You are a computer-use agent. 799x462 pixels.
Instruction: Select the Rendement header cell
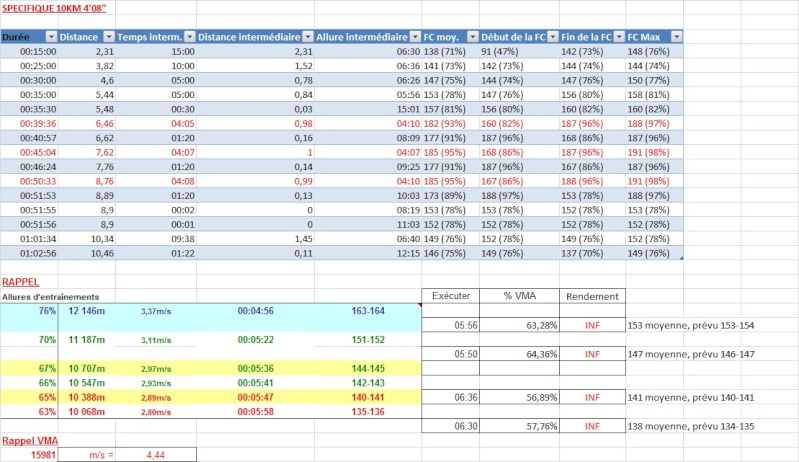tap(592, 296)
